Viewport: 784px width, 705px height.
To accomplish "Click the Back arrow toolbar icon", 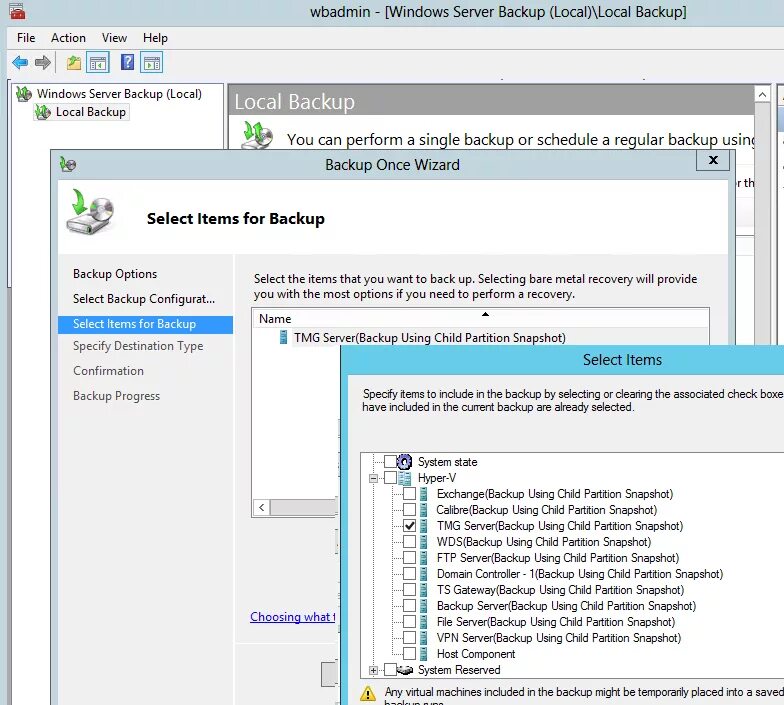I will click(20, 63).
